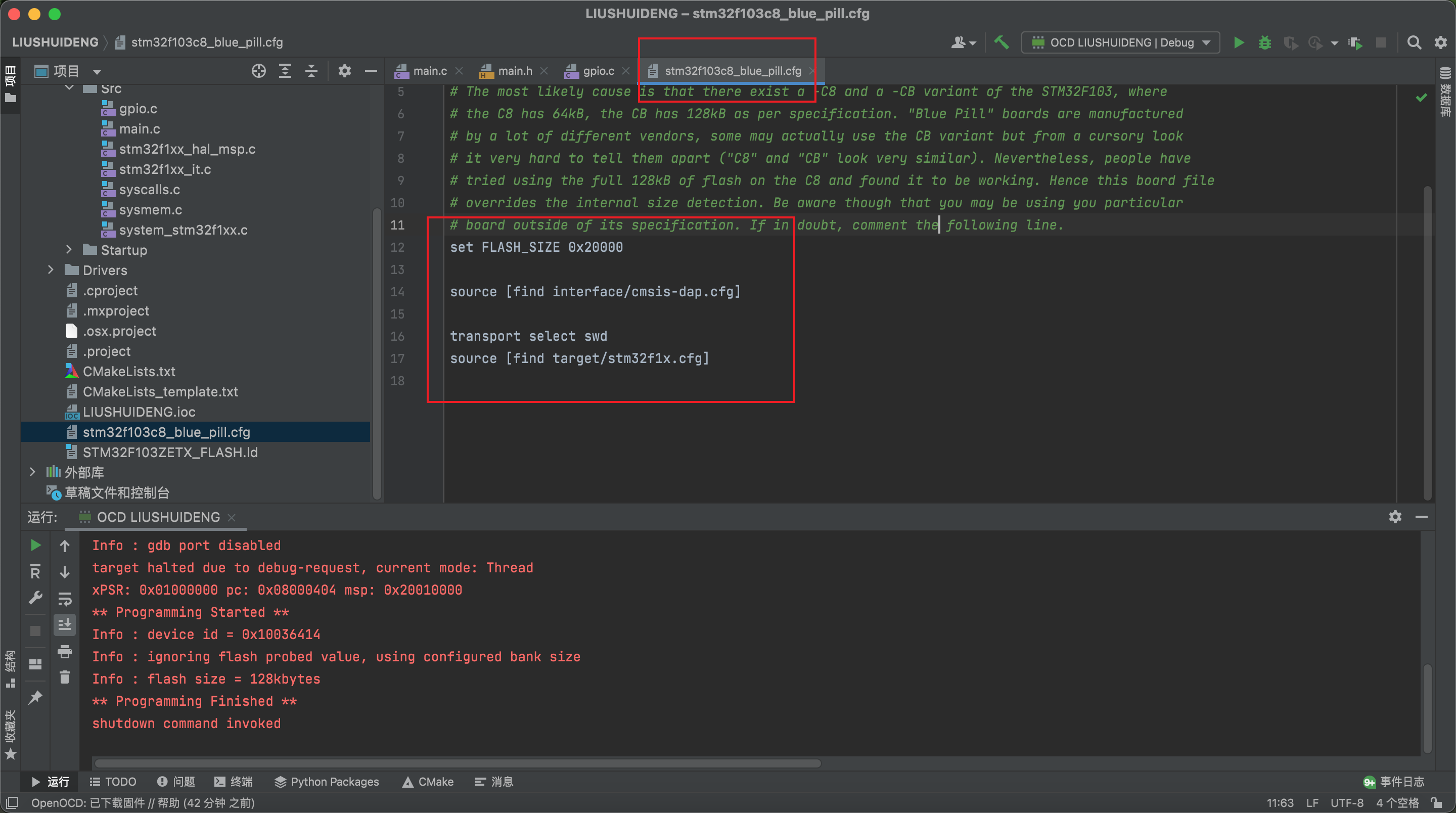Click the Build hammer icon

click(1001, 43)
